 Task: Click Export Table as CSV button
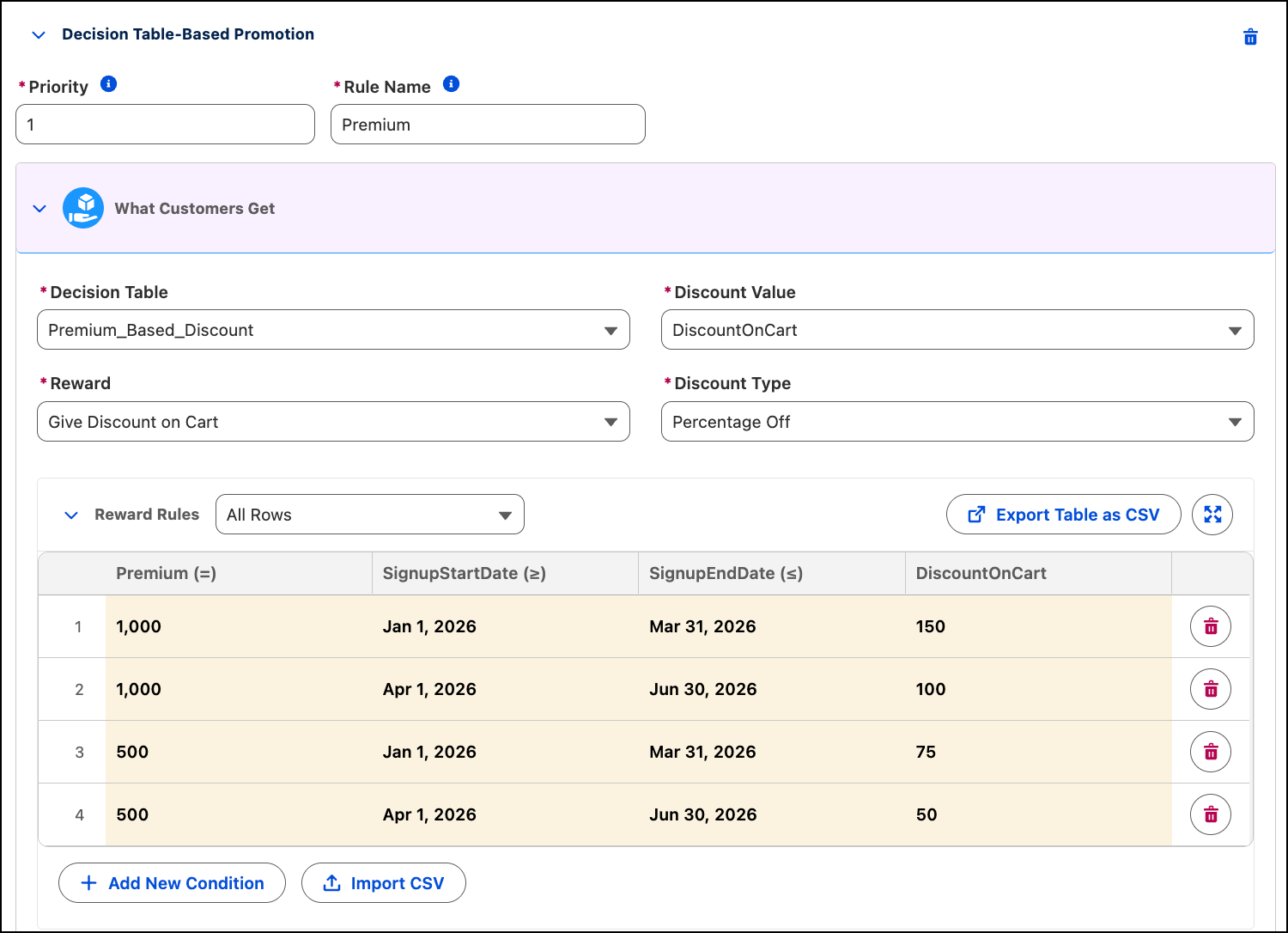[x=1064, y=515]
